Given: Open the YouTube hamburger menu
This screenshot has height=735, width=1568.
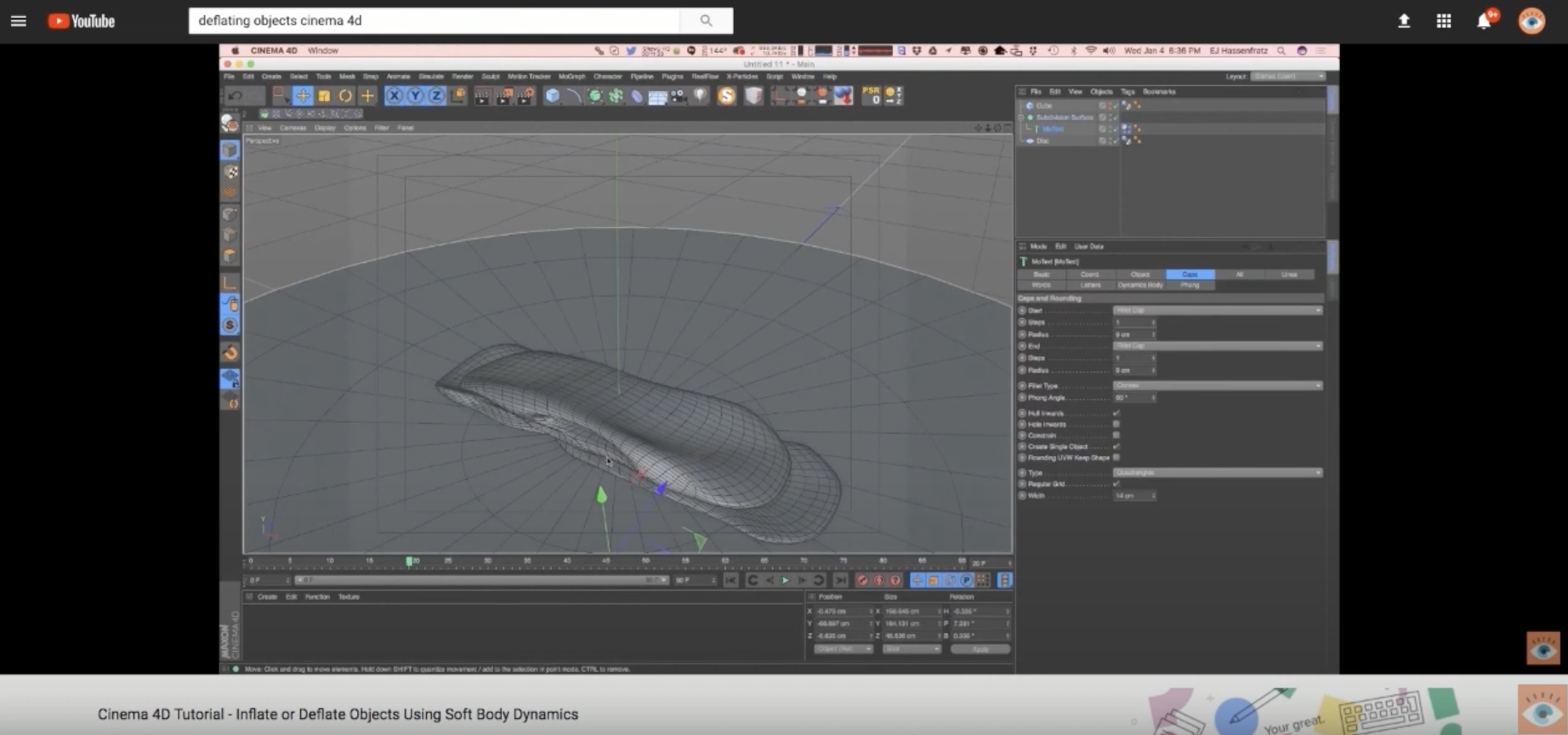Looking at the screenshot, I should (x=19, y=20).
